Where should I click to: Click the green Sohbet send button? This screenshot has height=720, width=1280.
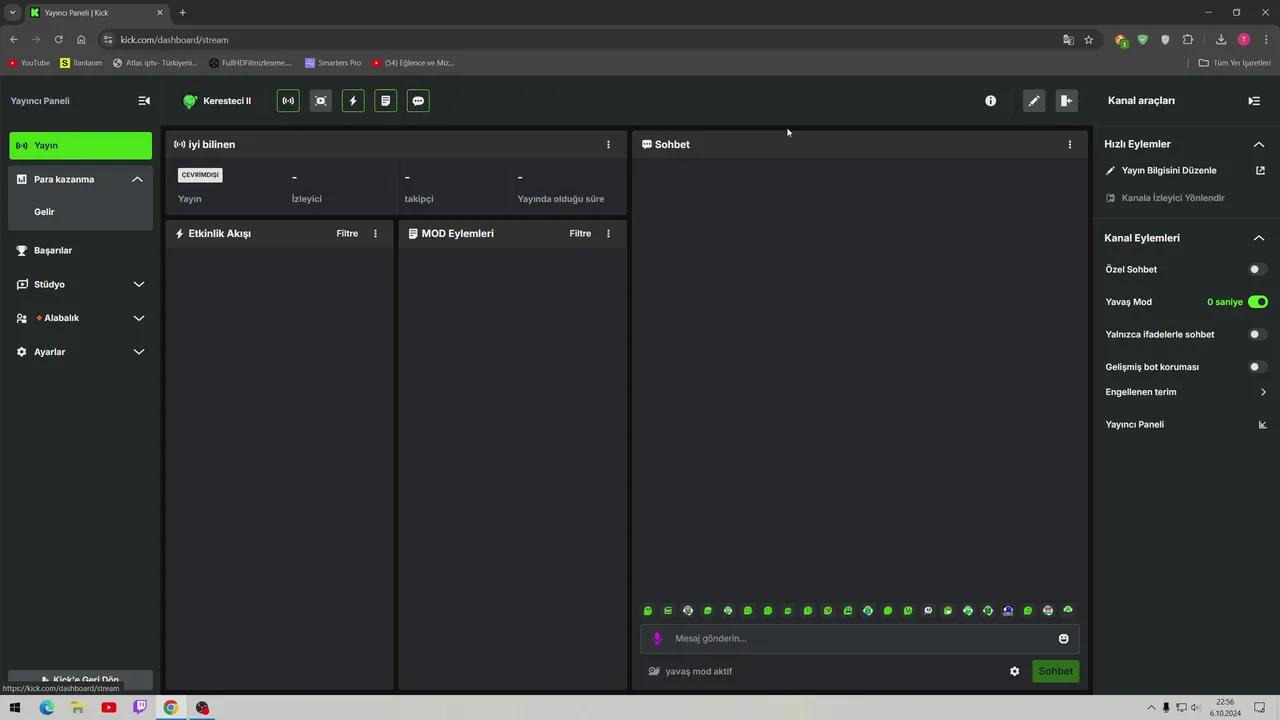pyautogui.click(x=1055, y=671)
